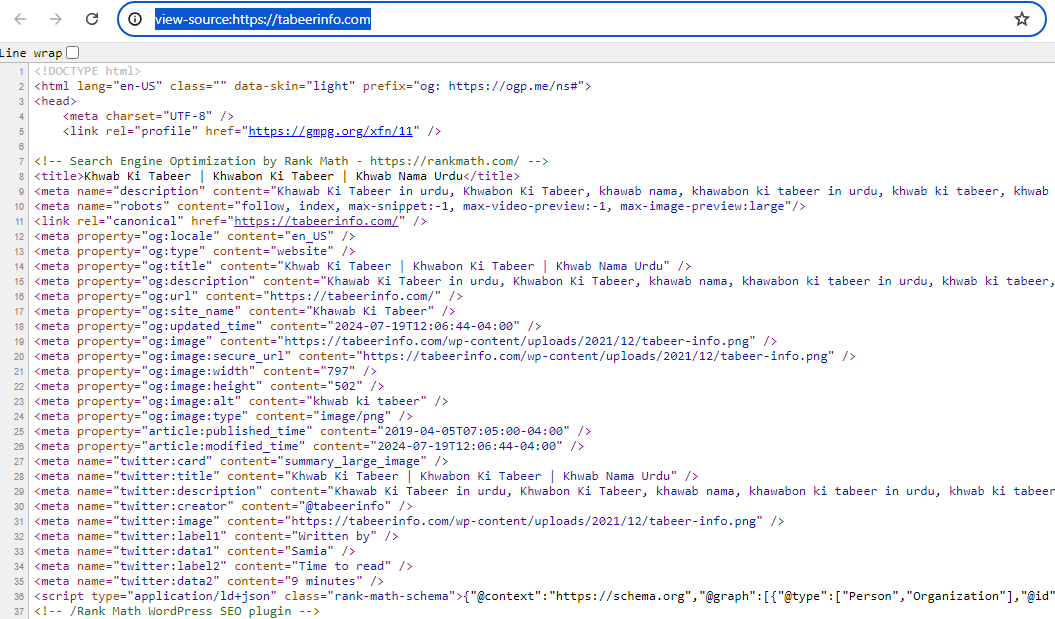Click the browser forward arrow
The width and height of the screenshot is (1055, 619).
56,19
